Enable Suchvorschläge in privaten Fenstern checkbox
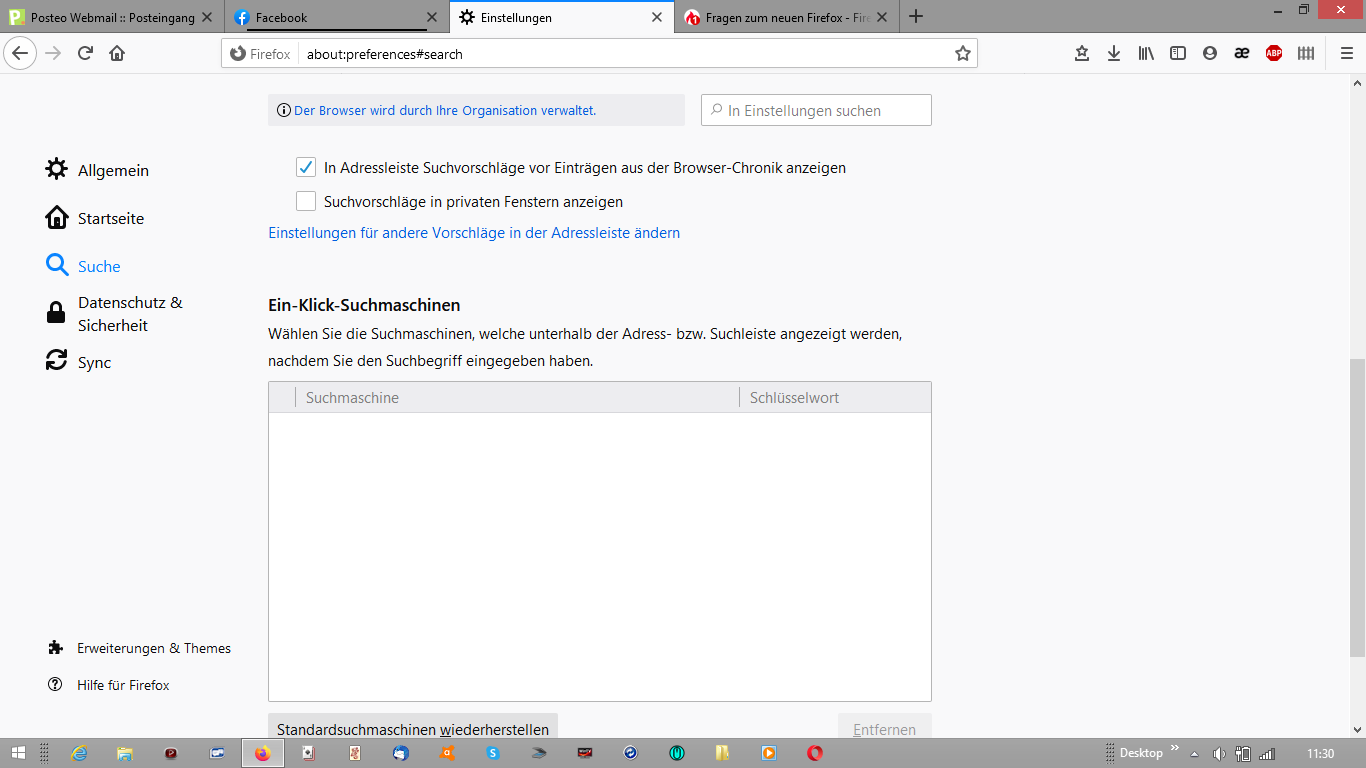 (306, 202)
